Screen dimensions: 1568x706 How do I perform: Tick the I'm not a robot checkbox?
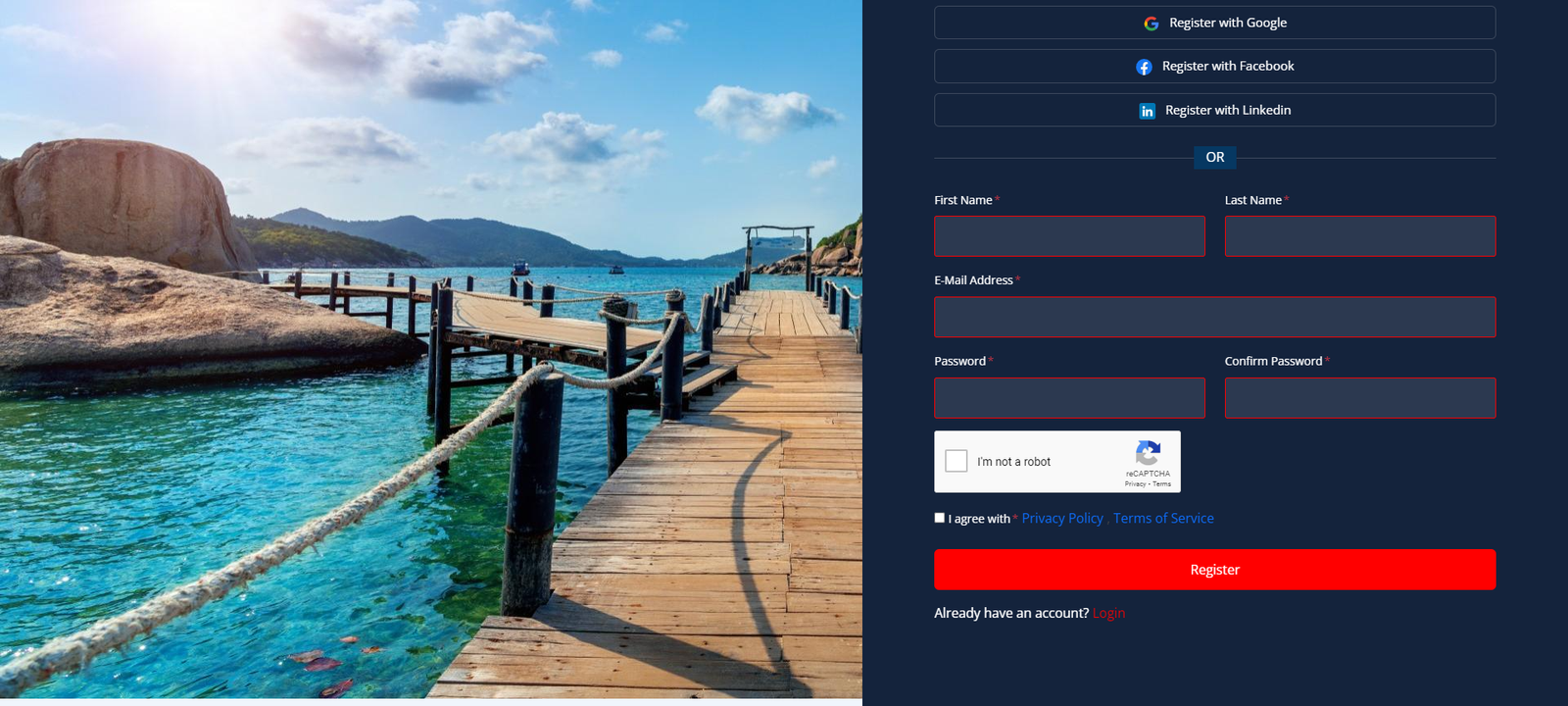(956, 461)
